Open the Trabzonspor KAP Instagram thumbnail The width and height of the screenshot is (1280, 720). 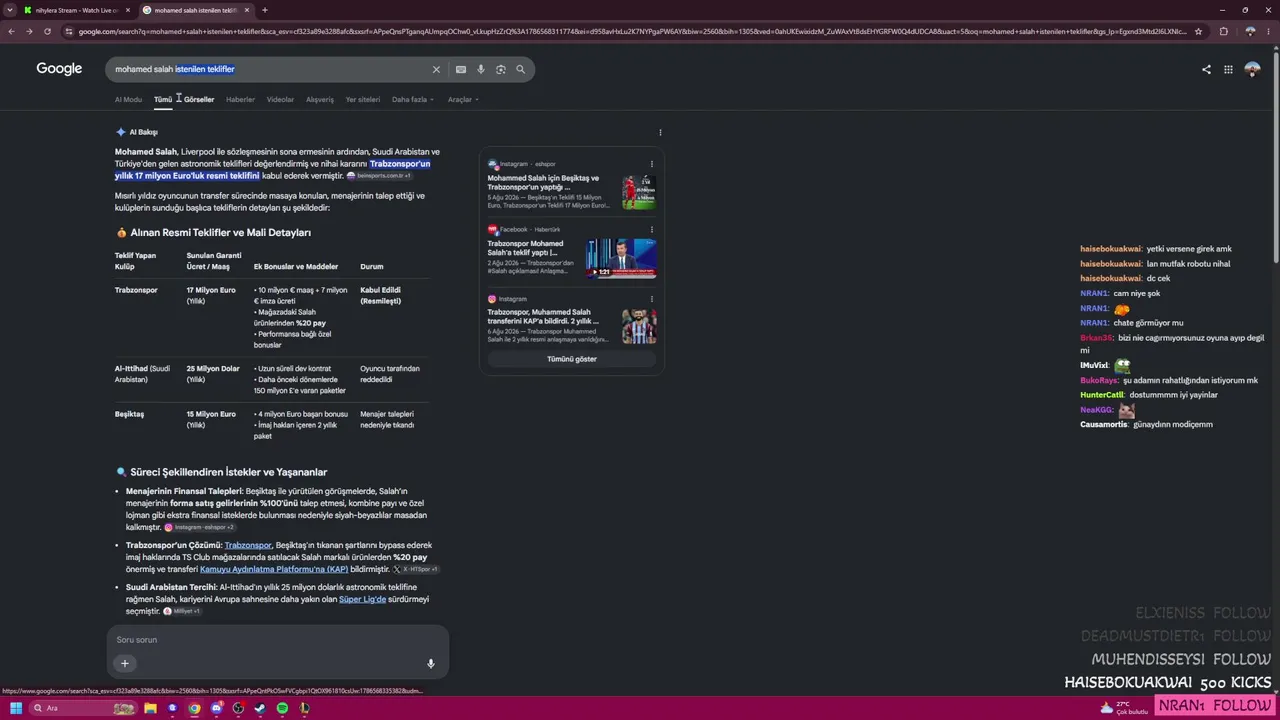tap(639, 326)
